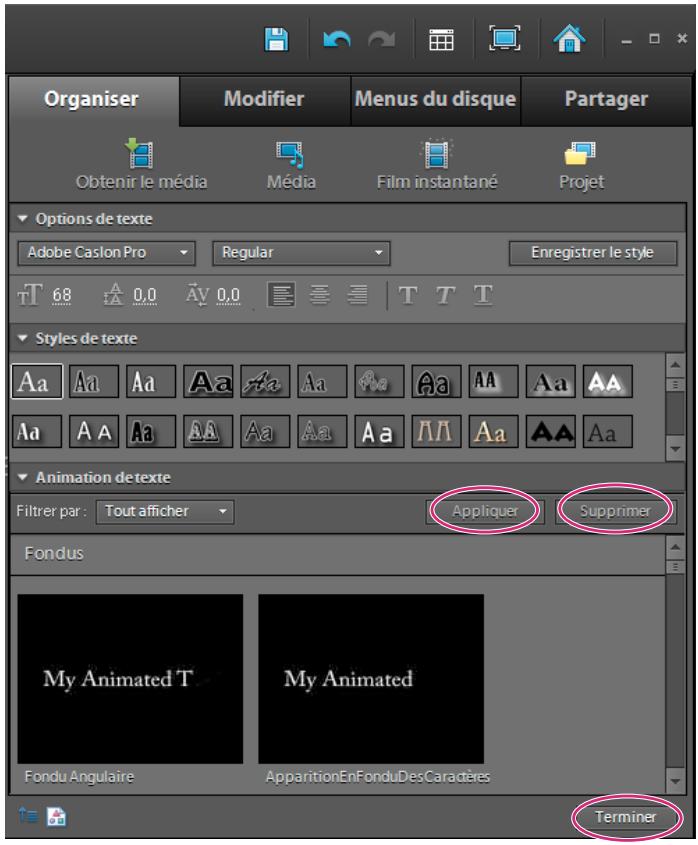The height and width of the screenshot is (845, 698).
Task: Click Enregistrer le style button
Action: point(592,253)
